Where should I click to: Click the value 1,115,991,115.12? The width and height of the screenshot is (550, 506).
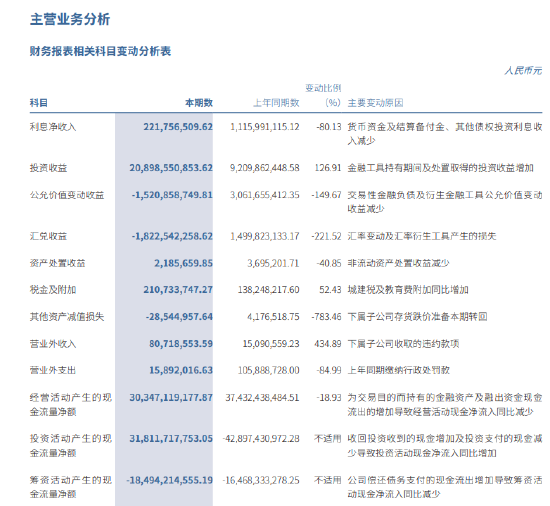coord(265,127)
